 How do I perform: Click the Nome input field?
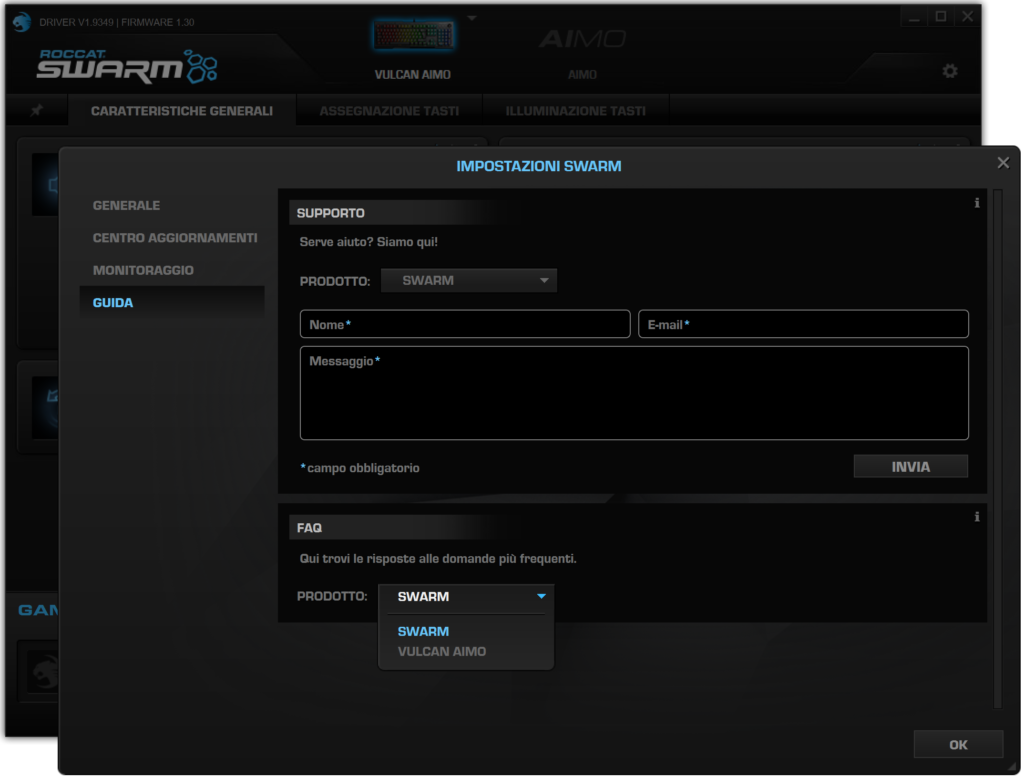465,324
